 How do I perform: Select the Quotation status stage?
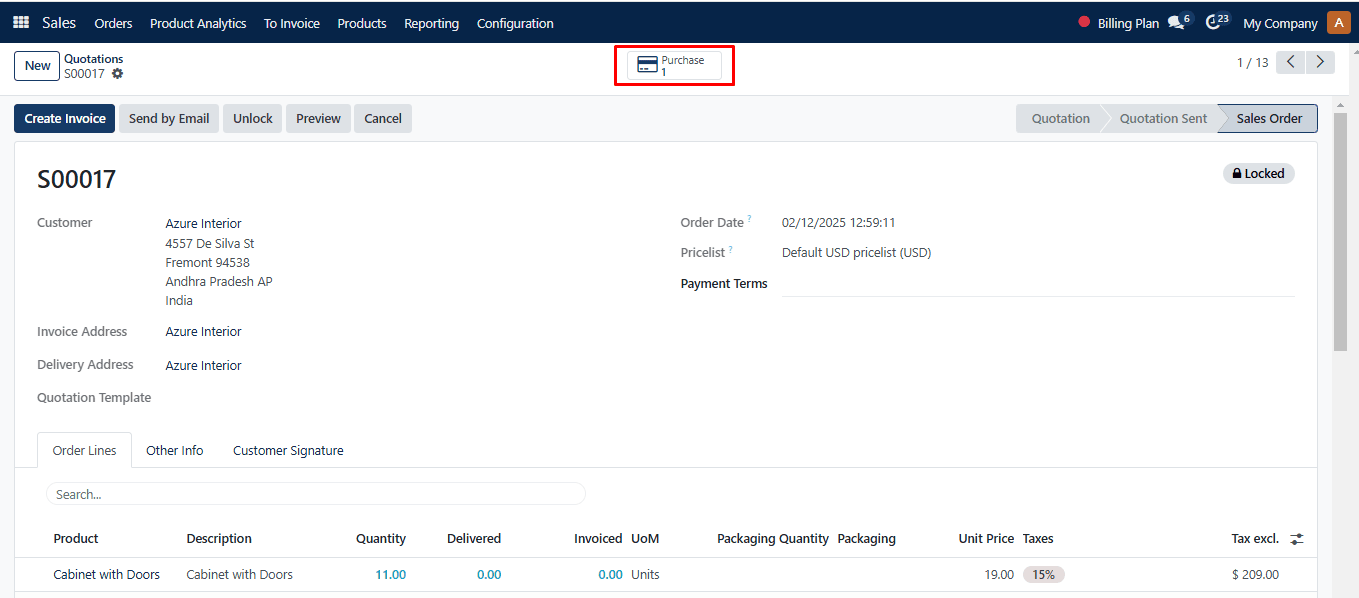[1060, 118]
